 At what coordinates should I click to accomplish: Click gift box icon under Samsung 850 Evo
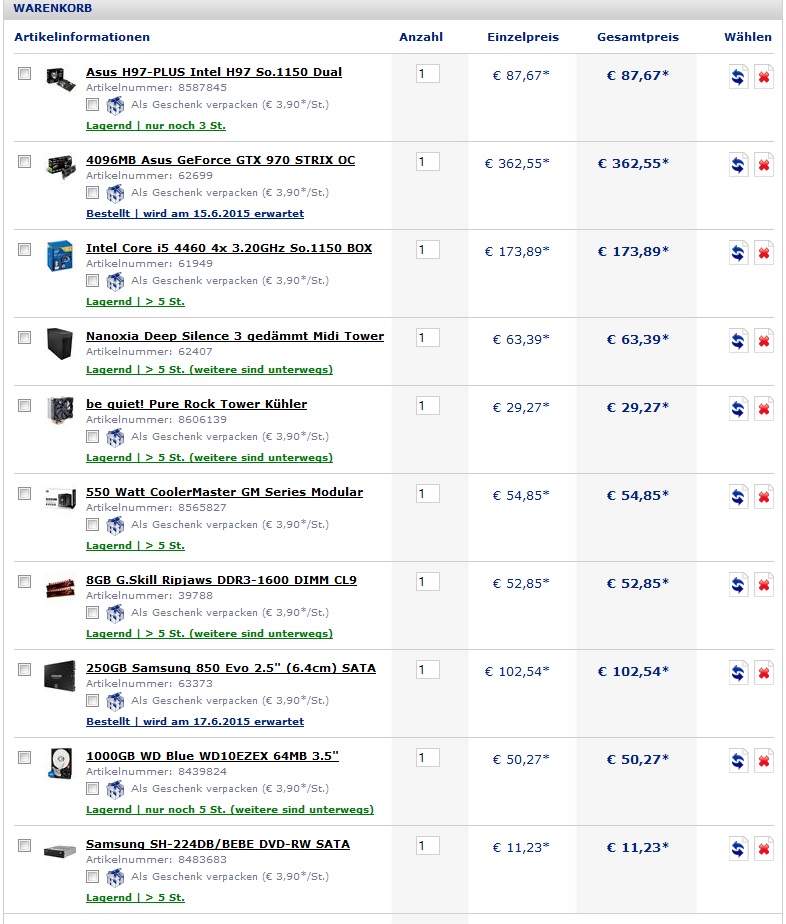click(115, 701)
